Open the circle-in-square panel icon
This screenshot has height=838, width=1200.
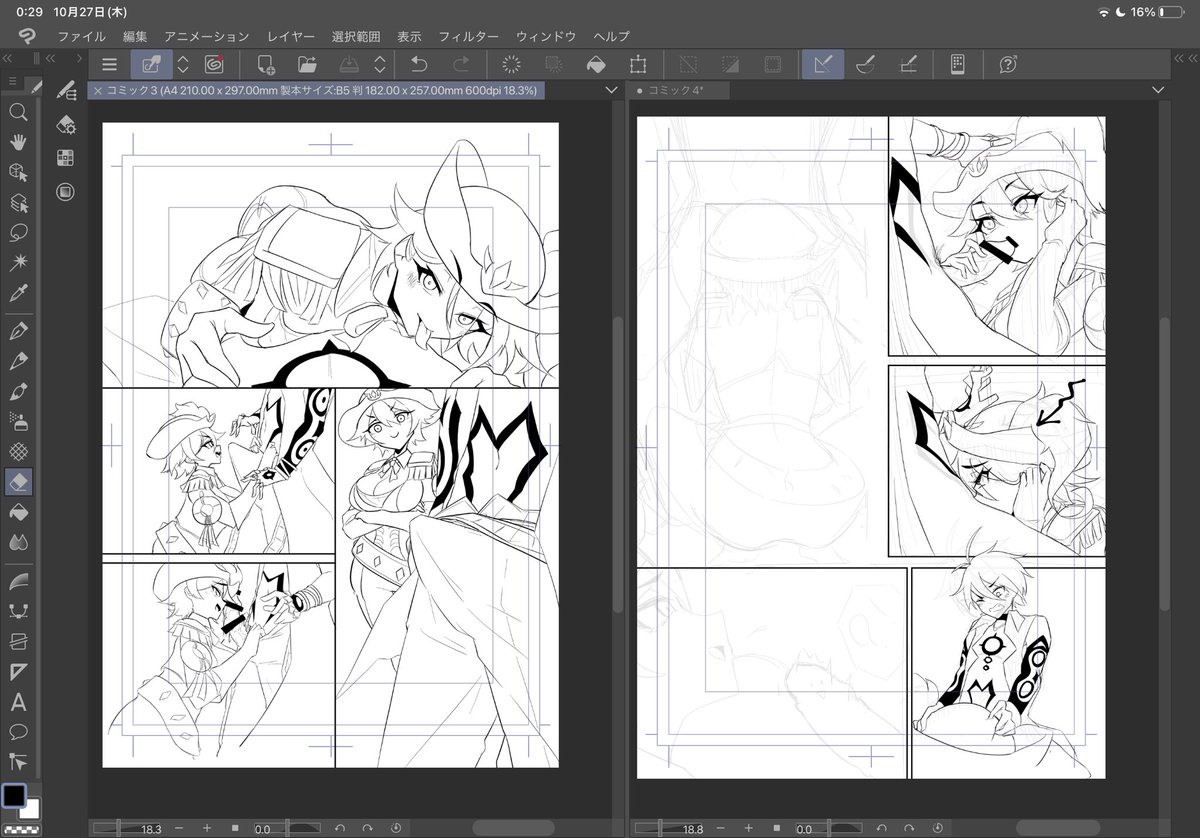click(66, 190)
